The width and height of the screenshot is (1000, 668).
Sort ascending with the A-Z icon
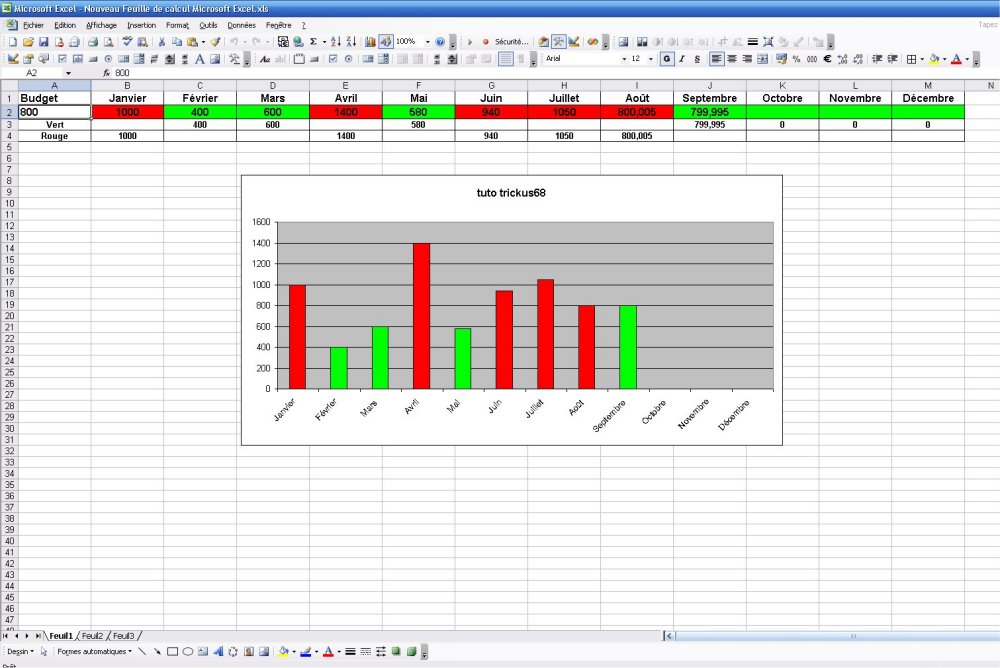[x=336, y=42]
